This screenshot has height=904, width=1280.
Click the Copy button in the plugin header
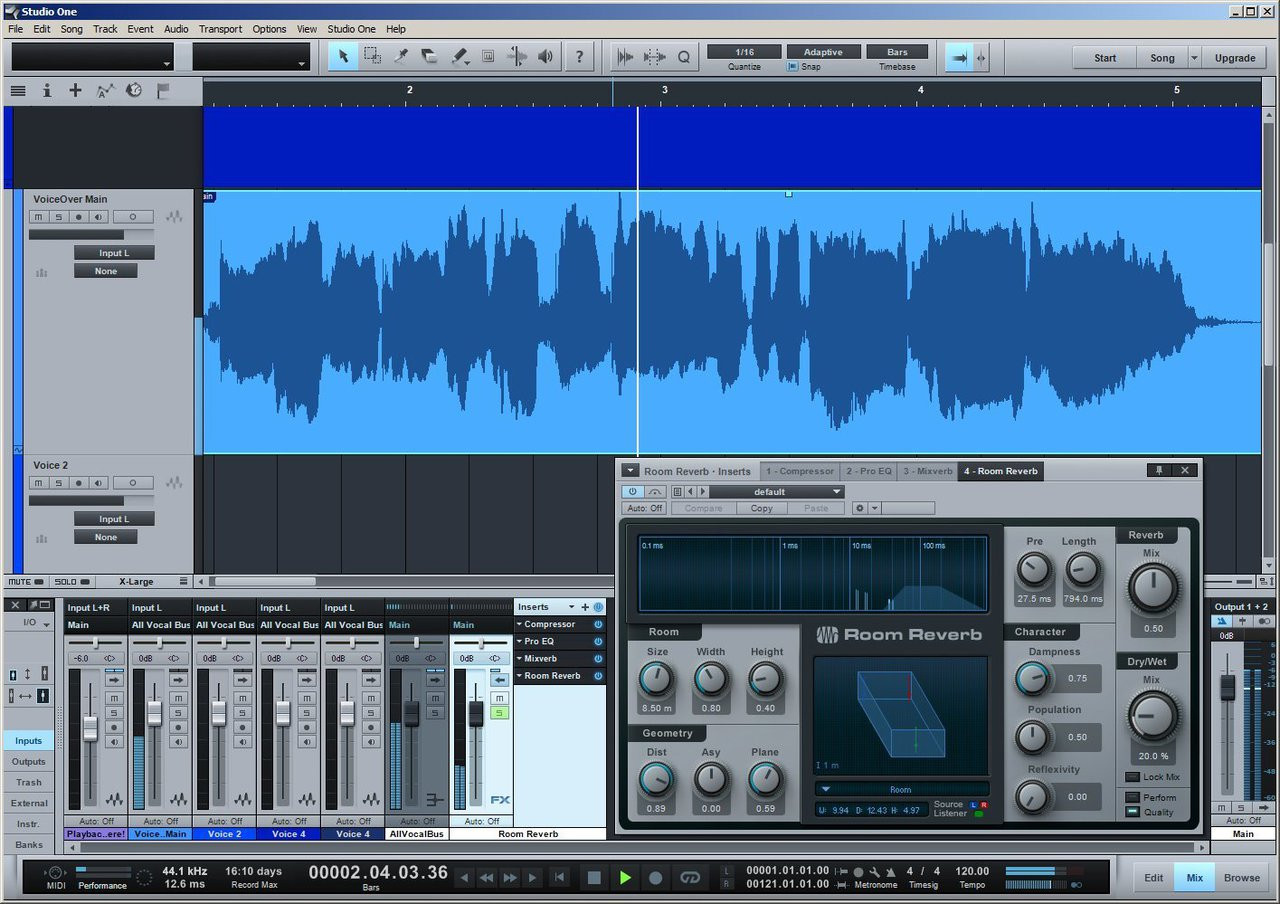[x=761, y=508]
